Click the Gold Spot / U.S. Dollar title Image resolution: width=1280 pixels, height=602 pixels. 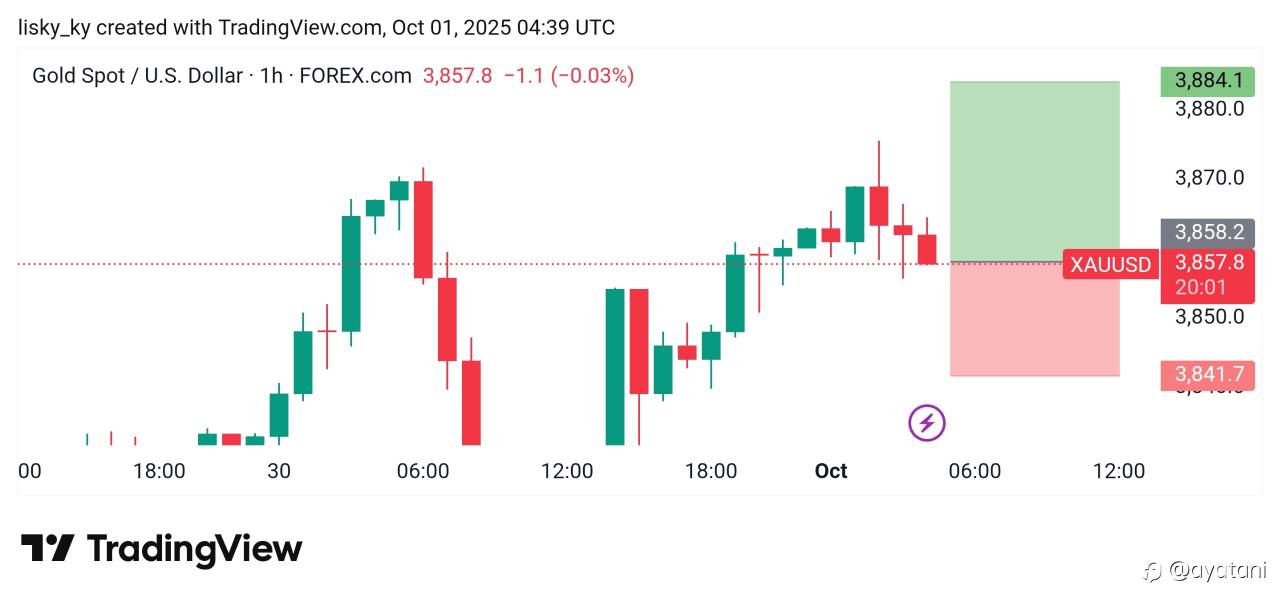tap(137, 75)
